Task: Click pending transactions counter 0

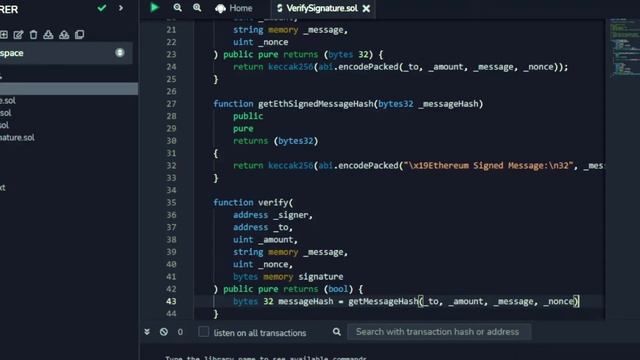Action: 180,332
